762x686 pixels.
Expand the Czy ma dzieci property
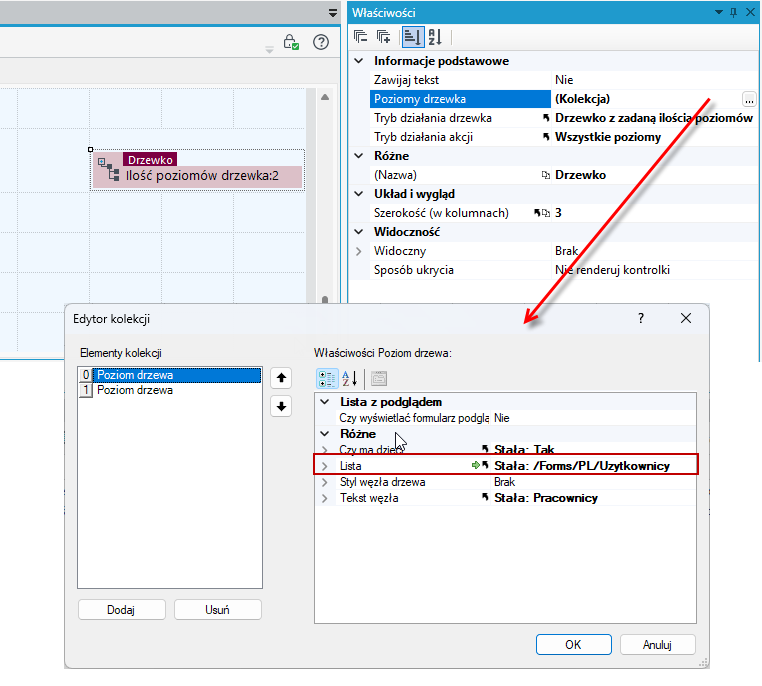(x=325, y=450)
